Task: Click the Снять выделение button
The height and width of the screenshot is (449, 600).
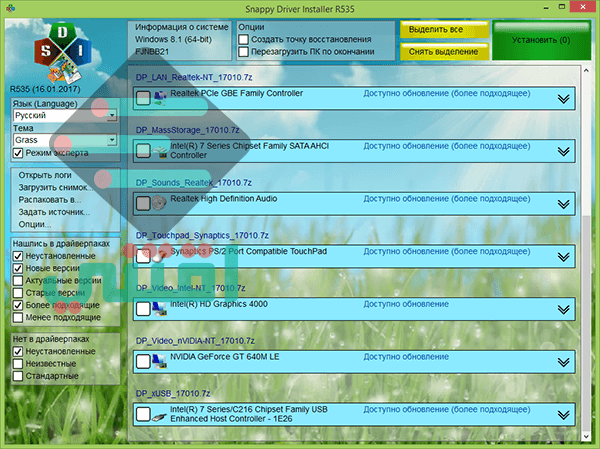Action: (x=444, y=52)
